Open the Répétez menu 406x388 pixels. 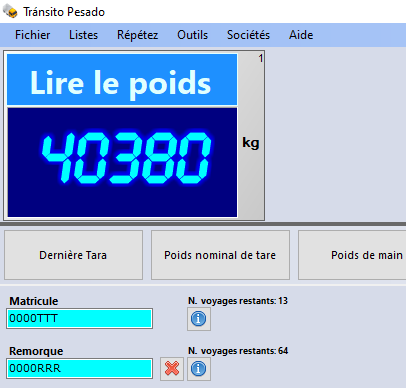pos(137,35)
